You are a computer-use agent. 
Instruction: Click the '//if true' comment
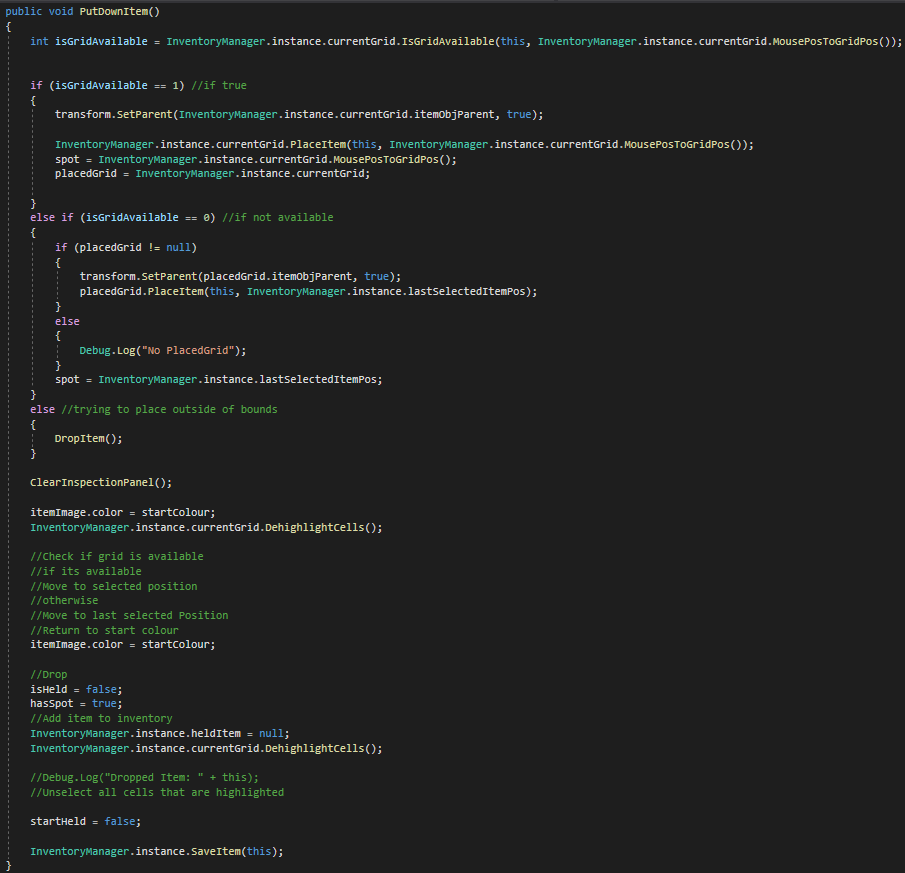pos(219,85)
